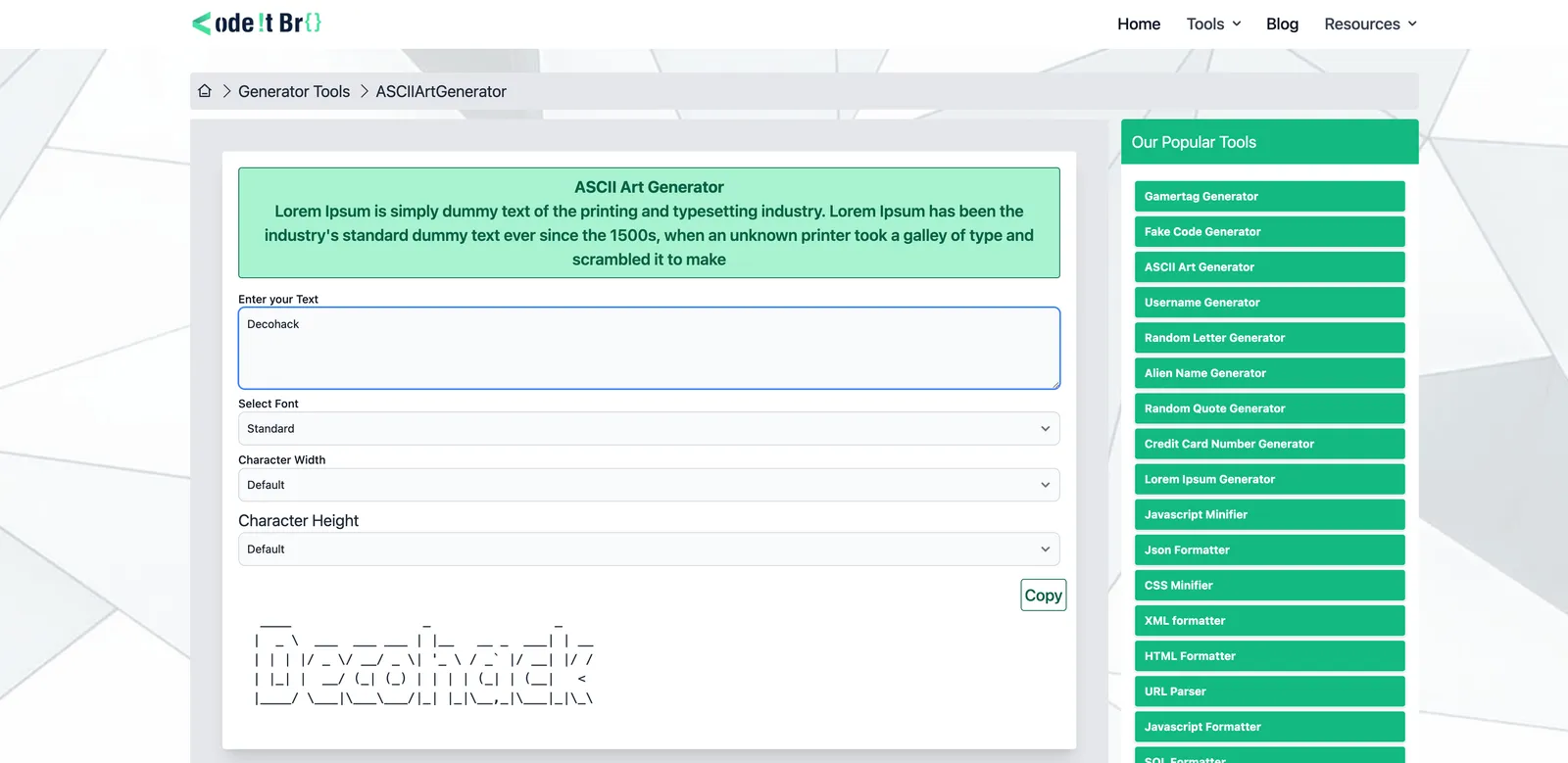Open the Blog page
The height and width of the screenshot is (763, 1568).
[1282, 24]
